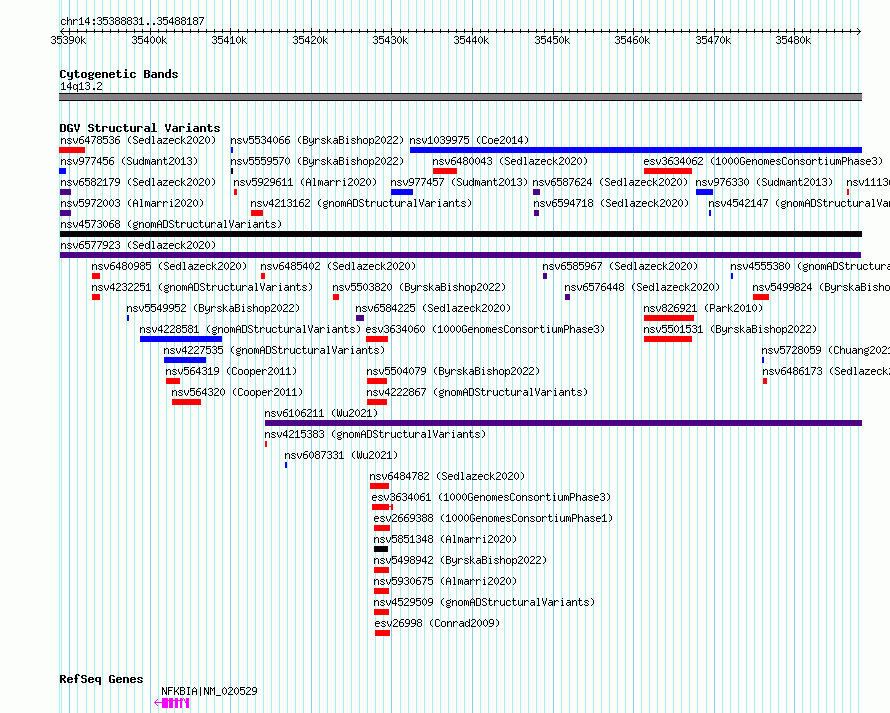
Task: Select blue bar of nsv4228581
Action: (x=181, y=339)
